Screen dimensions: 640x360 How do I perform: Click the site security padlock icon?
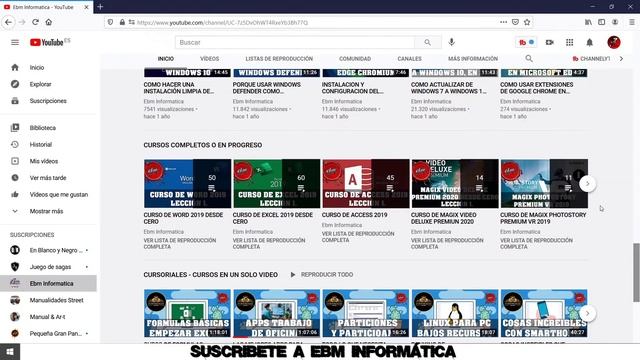point(122,22)
